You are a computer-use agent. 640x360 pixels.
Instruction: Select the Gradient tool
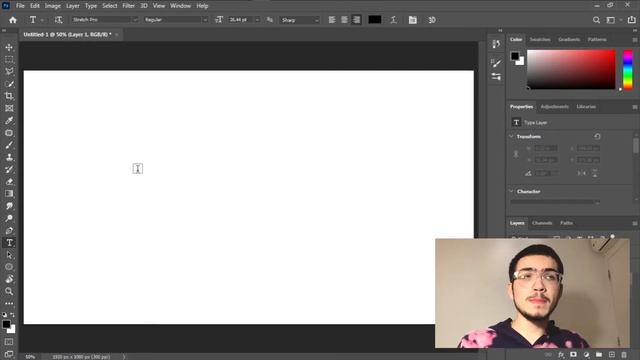click(9, 194)
